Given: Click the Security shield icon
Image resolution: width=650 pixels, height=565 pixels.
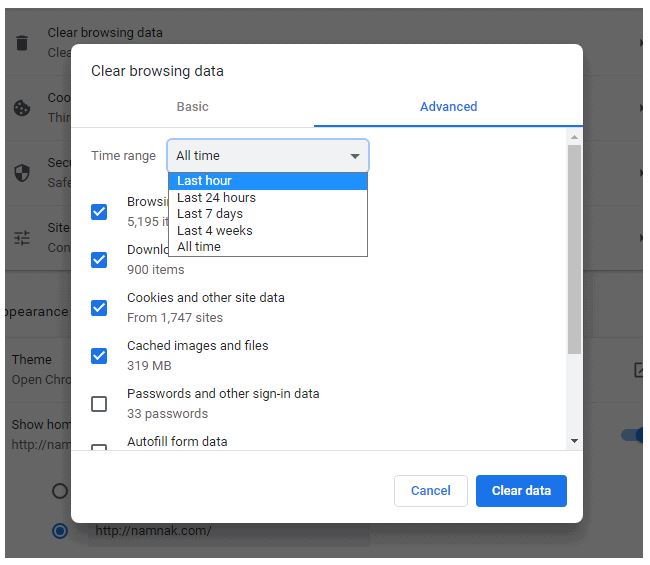Looking at the screenshot, I should (22, 173).
